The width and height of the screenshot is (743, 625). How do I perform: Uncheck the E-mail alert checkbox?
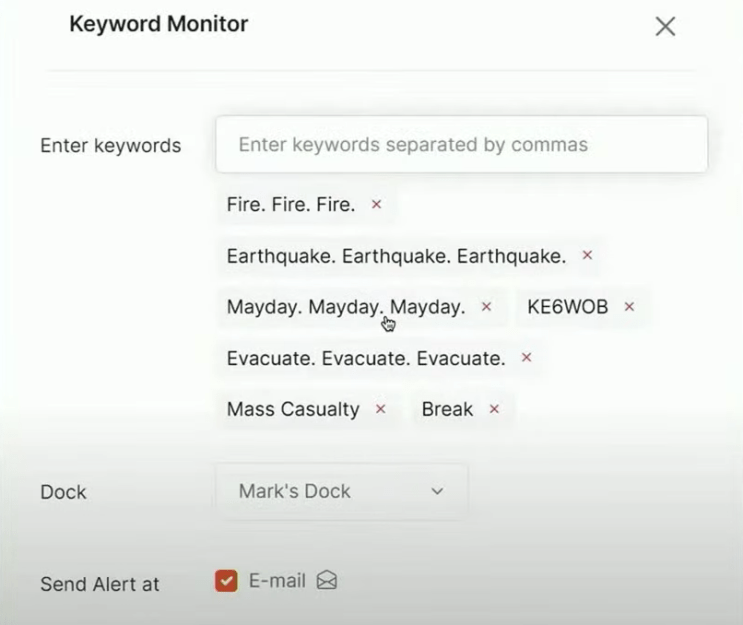[227, 581]
